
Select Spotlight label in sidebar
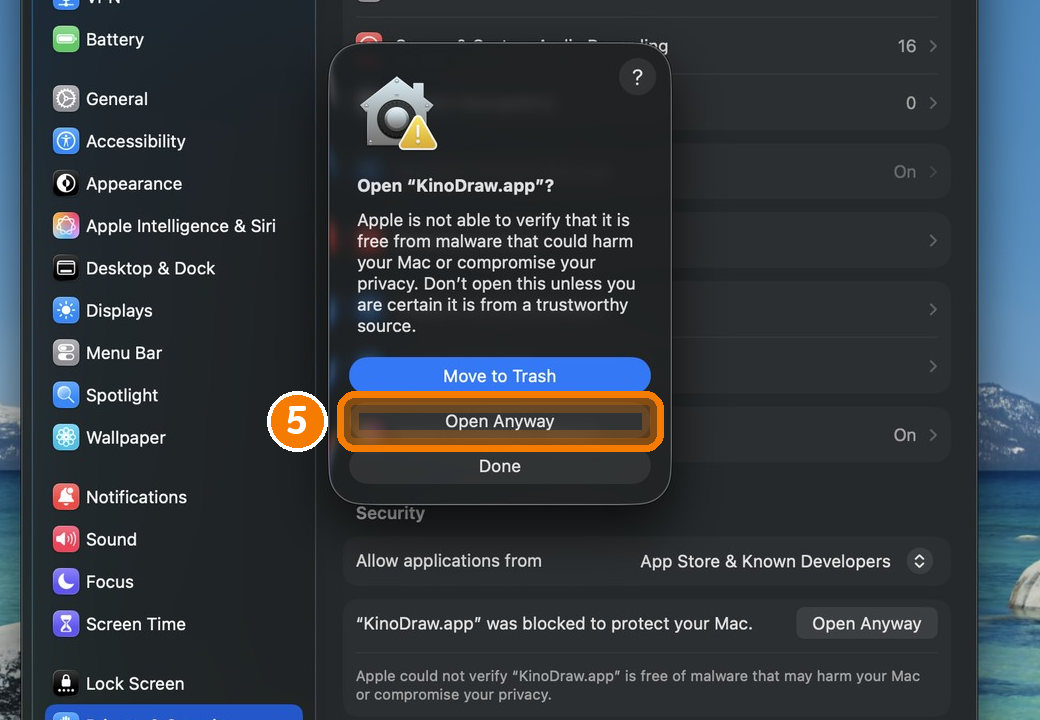[x=122, y=395]
